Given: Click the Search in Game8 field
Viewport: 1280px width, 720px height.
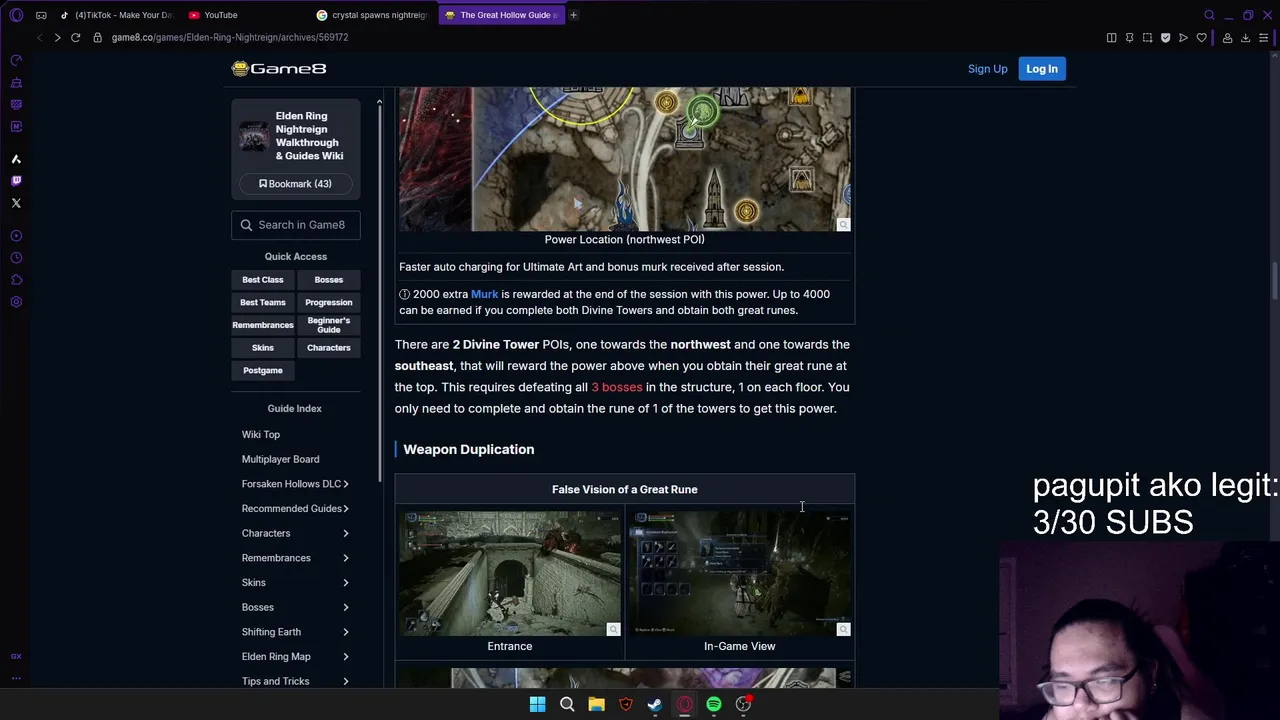Looking at the screenshot, I should click(296, 225).
